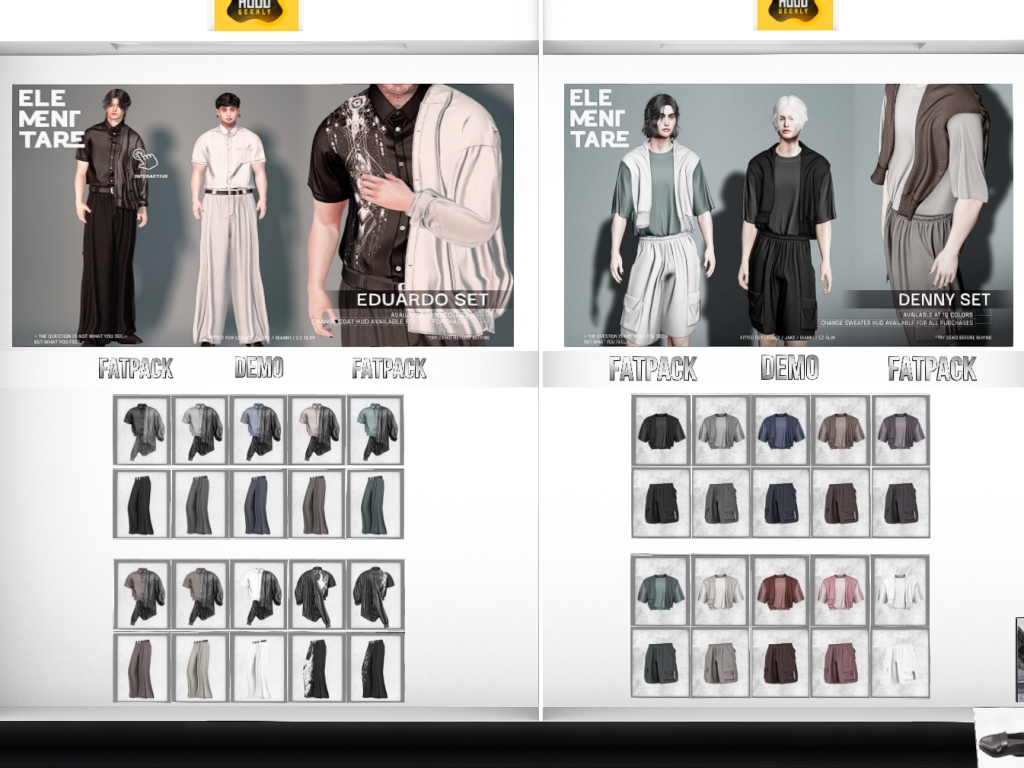The height and width of the screenshot is (768, 1024).
Task: Pick the green Denny sweater swatch
Action: click(661, 591)
